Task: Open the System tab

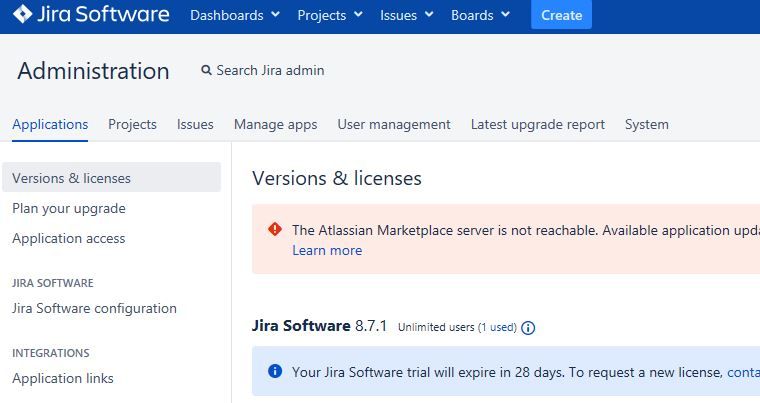Action: coord(647,125)
